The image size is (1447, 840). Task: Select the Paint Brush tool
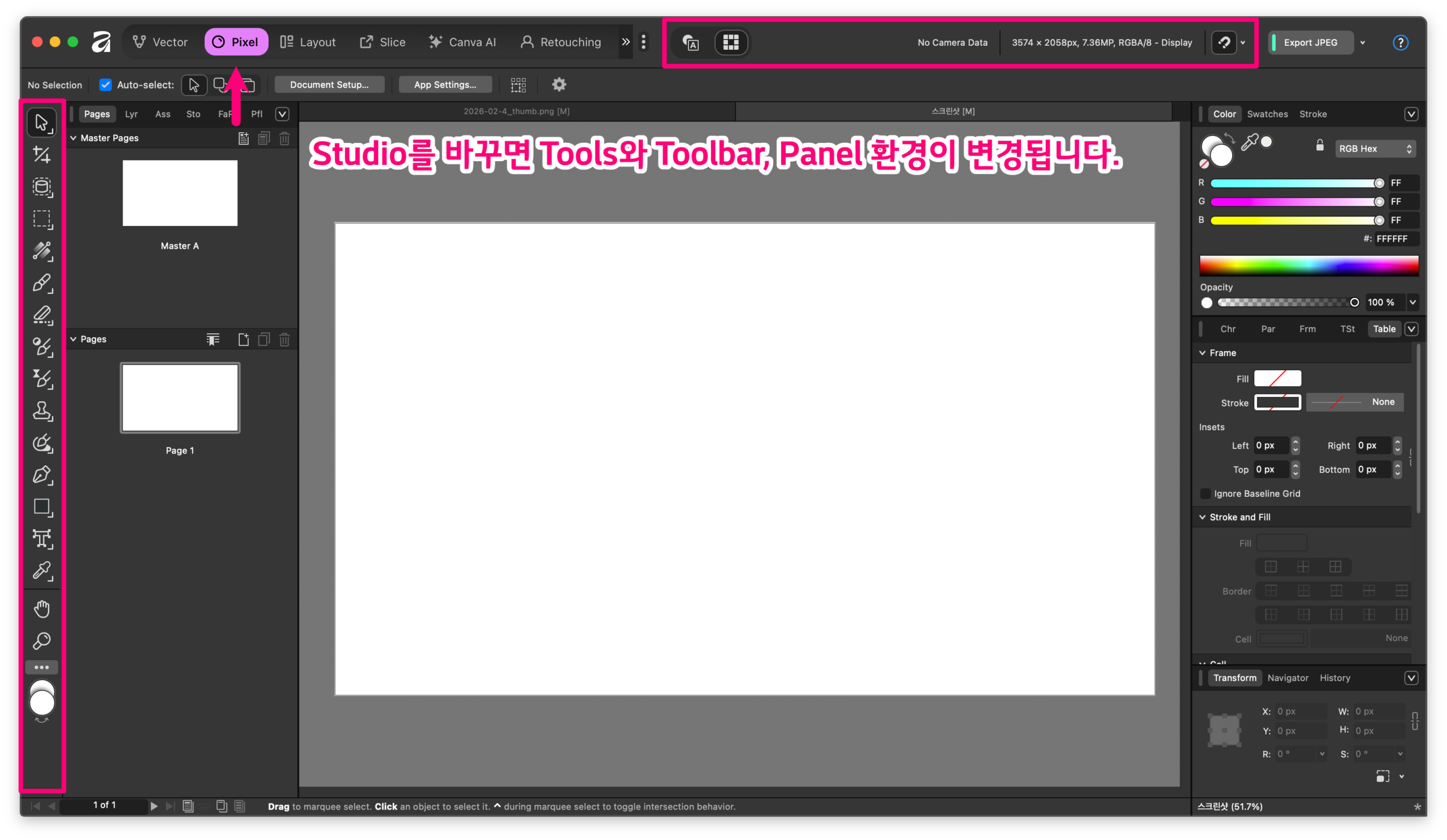[42, 283]
